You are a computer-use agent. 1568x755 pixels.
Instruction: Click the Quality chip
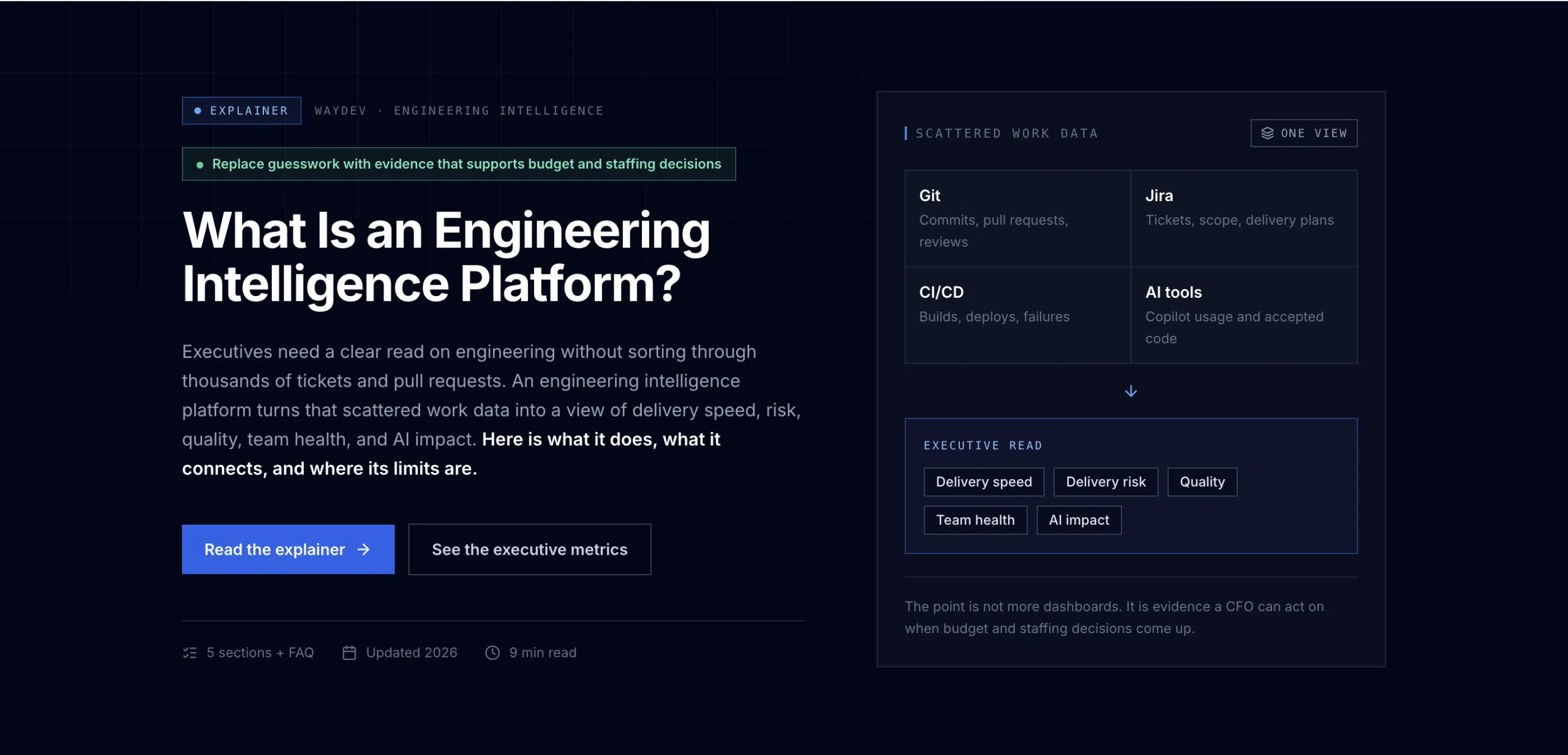[1202, 482]
